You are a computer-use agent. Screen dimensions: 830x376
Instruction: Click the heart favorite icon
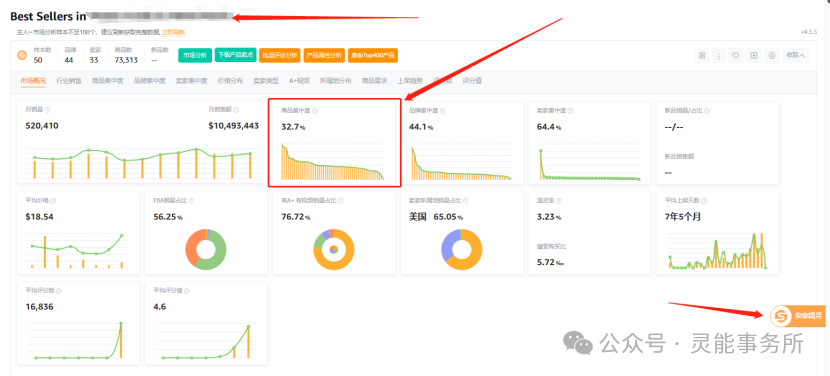coord(736,56)
